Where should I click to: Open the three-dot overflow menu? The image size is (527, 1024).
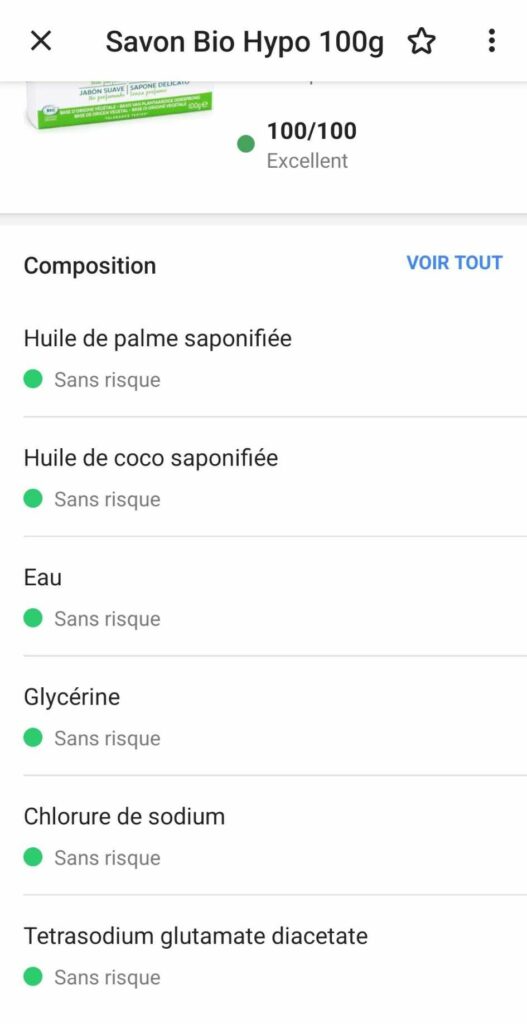[491, 41]
